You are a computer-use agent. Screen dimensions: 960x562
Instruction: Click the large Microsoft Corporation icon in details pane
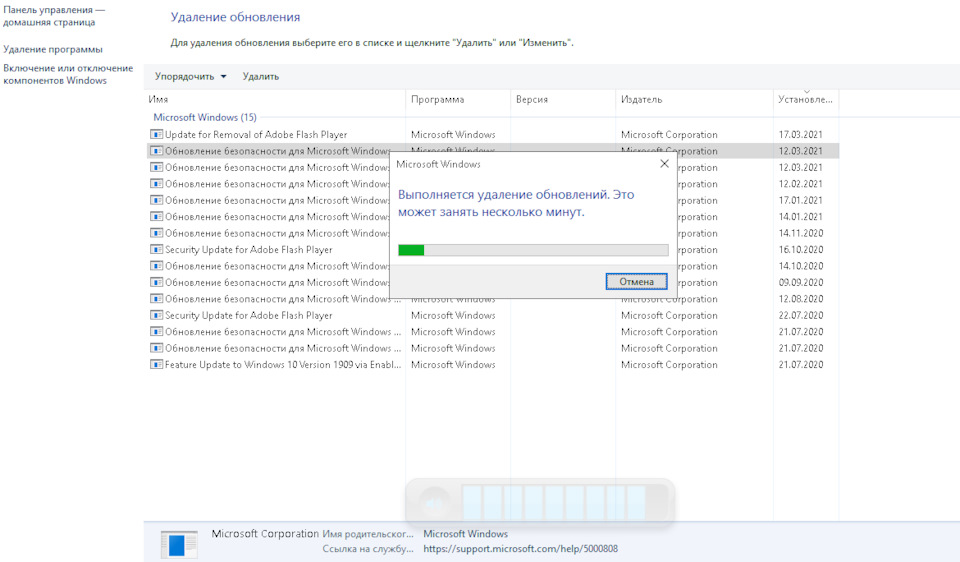pos(181,543)
